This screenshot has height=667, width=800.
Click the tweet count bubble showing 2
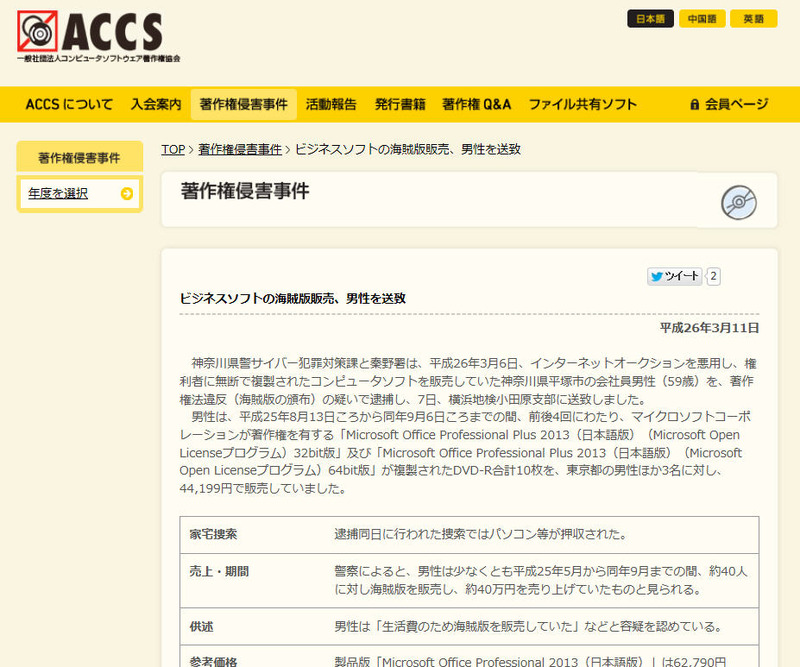click(714, 276)
